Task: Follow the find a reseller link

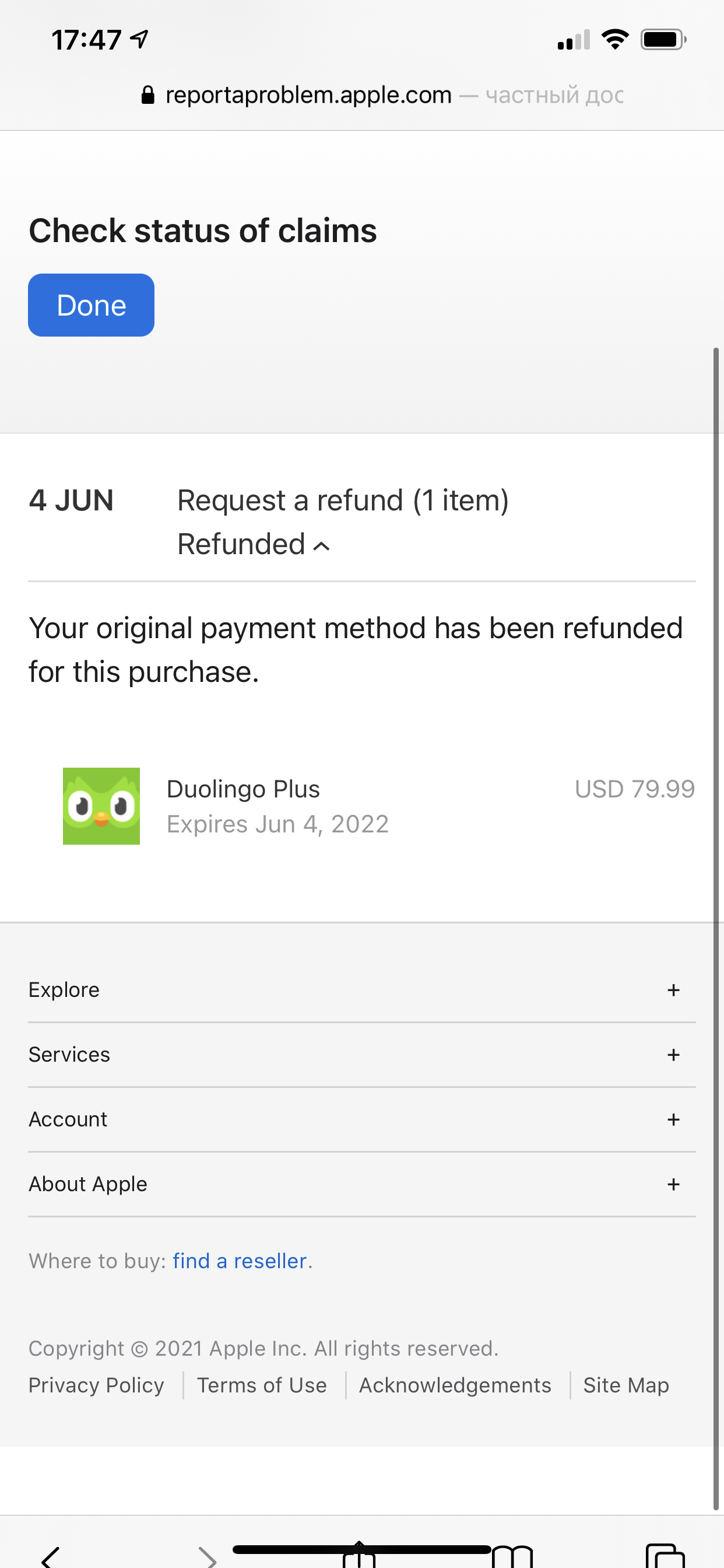Action: pyautogui.click(x=239, y=1261)
